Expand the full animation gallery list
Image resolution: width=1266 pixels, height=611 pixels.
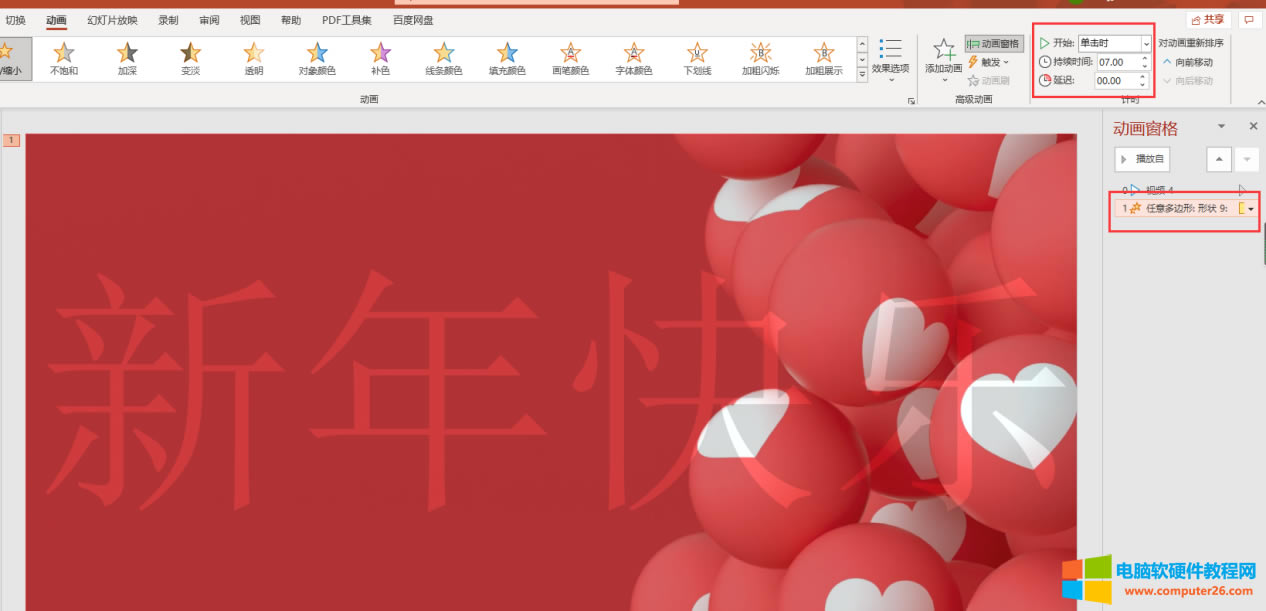tap(862, 77)
